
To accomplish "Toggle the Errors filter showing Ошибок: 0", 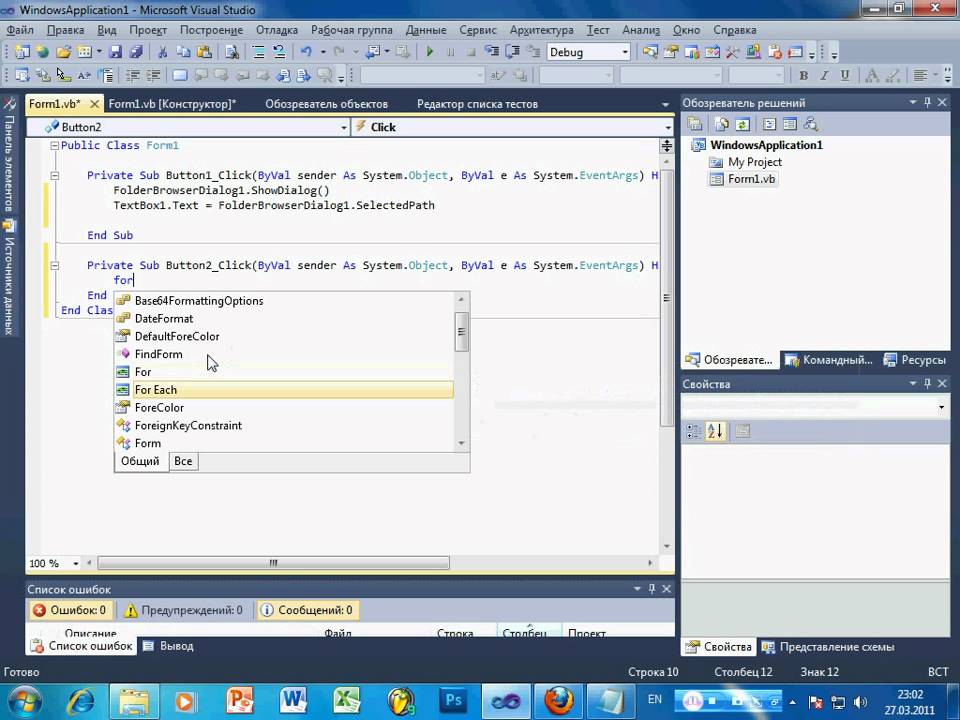I will click(x=69, y=610).
